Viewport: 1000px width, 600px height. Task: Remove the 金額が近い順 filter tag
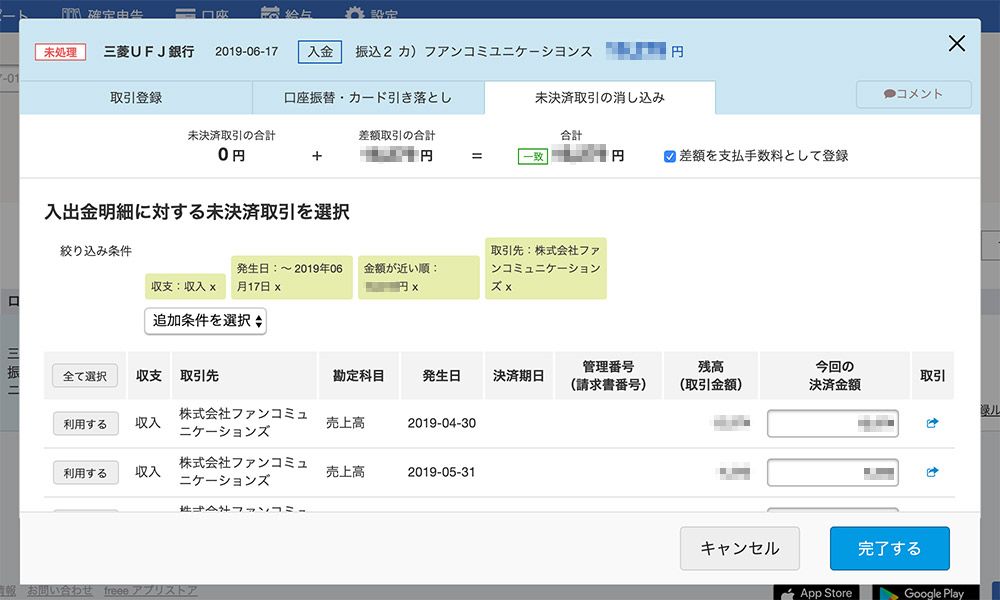(415, 287)
